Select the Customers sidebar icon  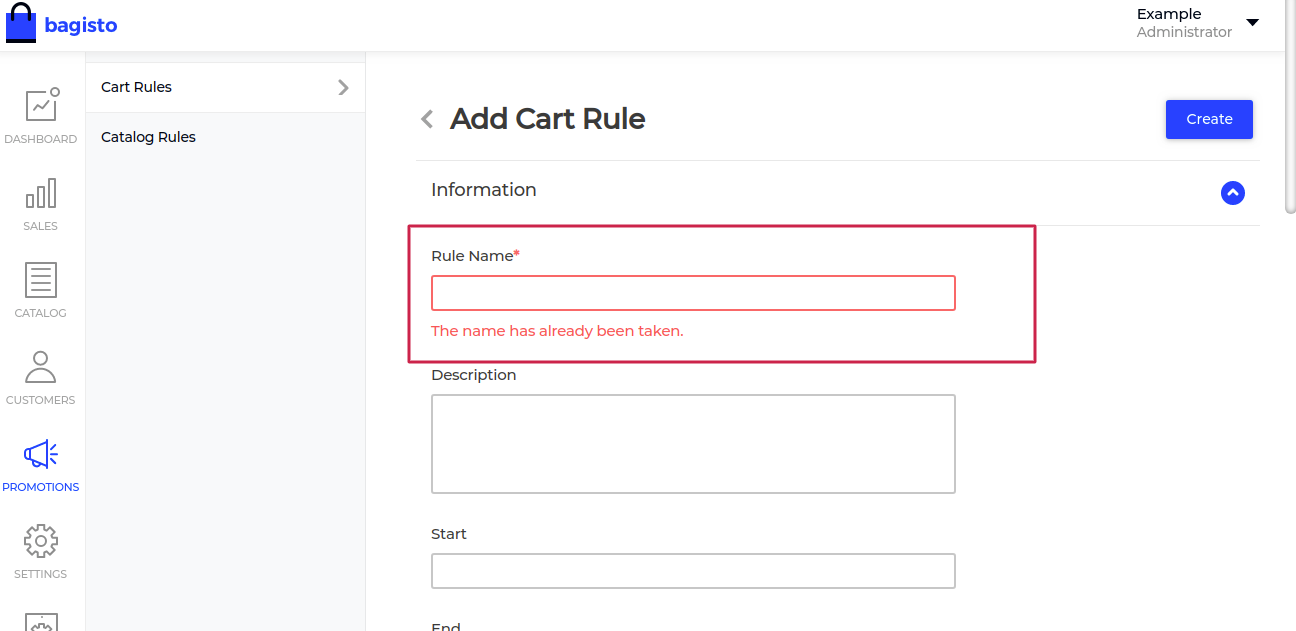pos(40,374)
